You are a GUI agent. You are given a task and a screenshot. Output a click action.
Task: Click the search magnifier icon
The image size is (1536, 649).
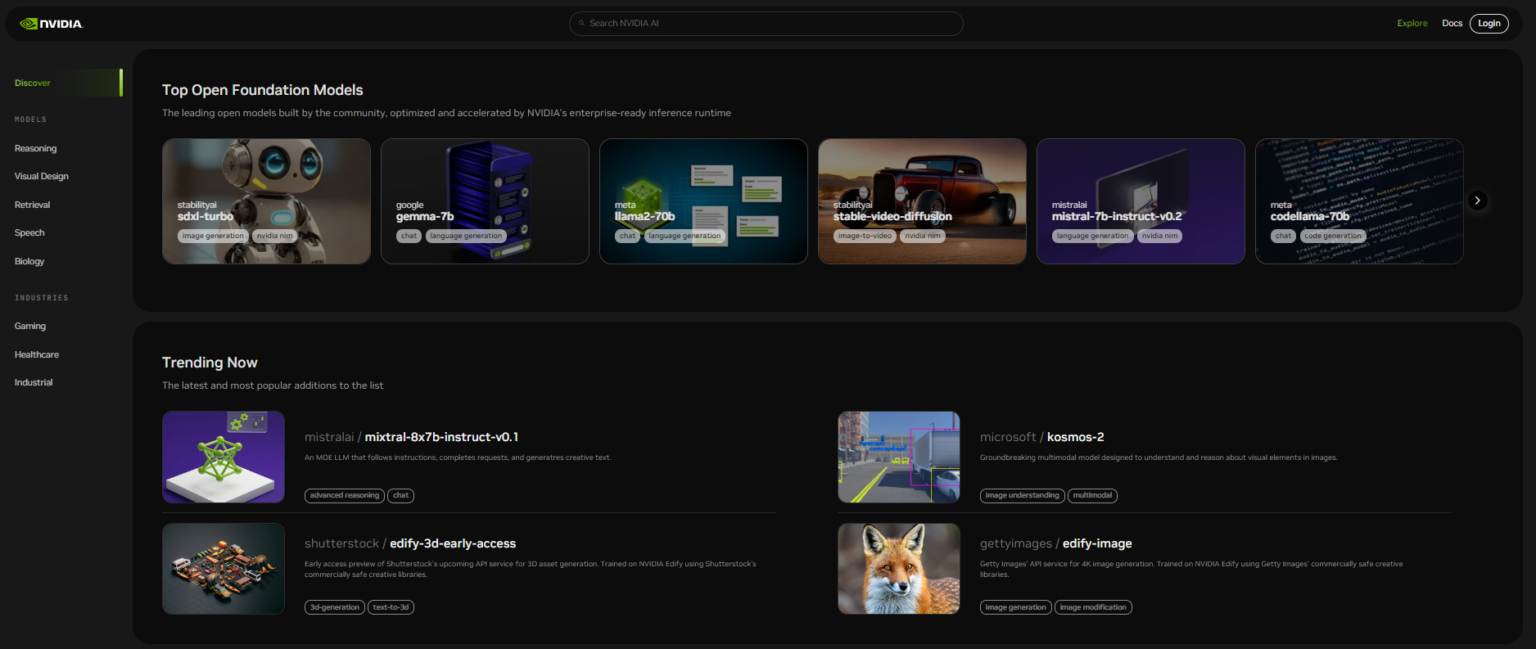click(581, 23)
